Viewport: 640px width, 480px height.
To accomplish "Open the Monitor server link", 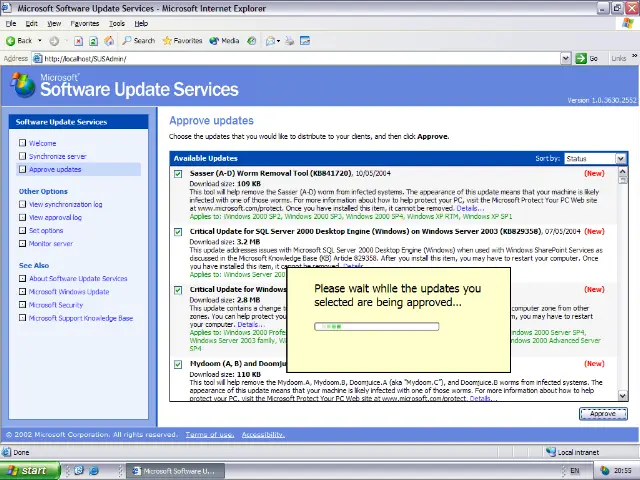I will pyautogui.click(x=51, y=244).
